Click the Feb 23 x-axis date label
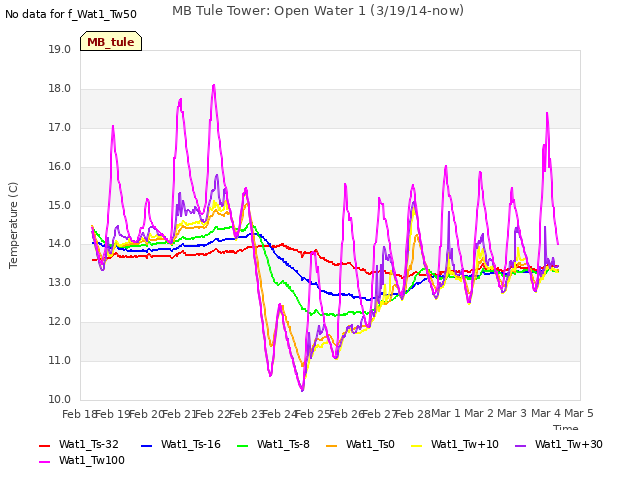Screen dimensions: 640x480 point(246,414)
